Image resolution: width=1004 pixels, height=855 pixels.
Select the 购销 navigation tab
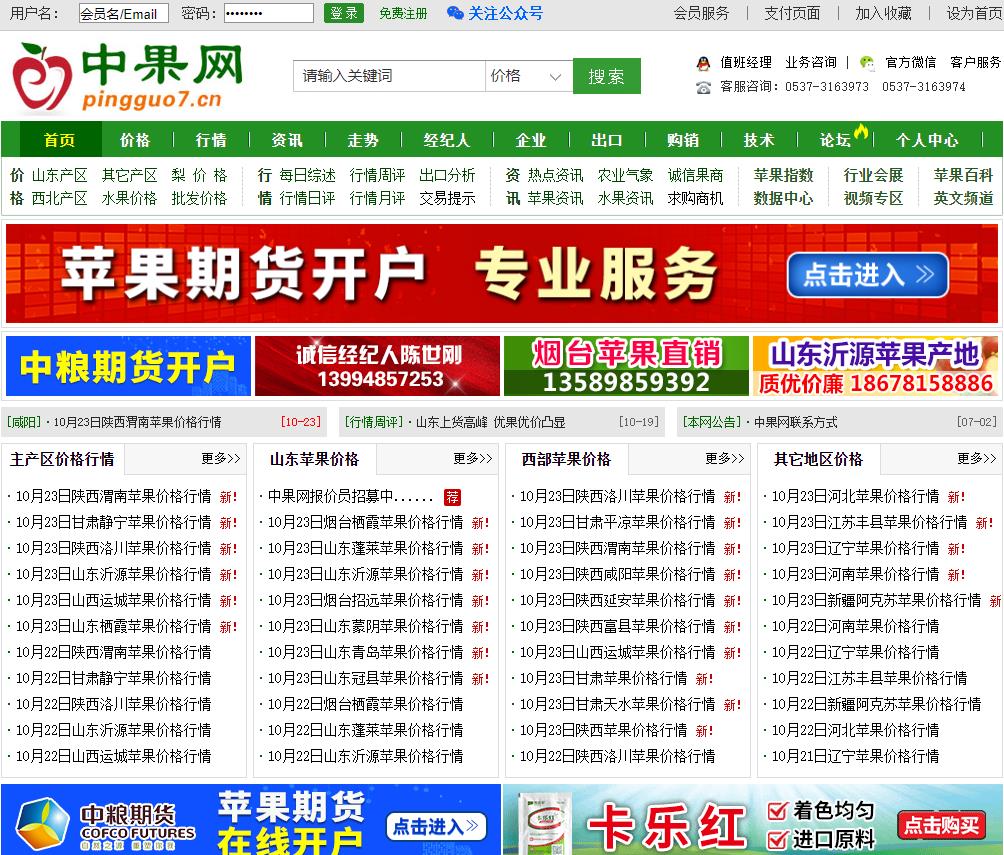click(x=683, y=140)
